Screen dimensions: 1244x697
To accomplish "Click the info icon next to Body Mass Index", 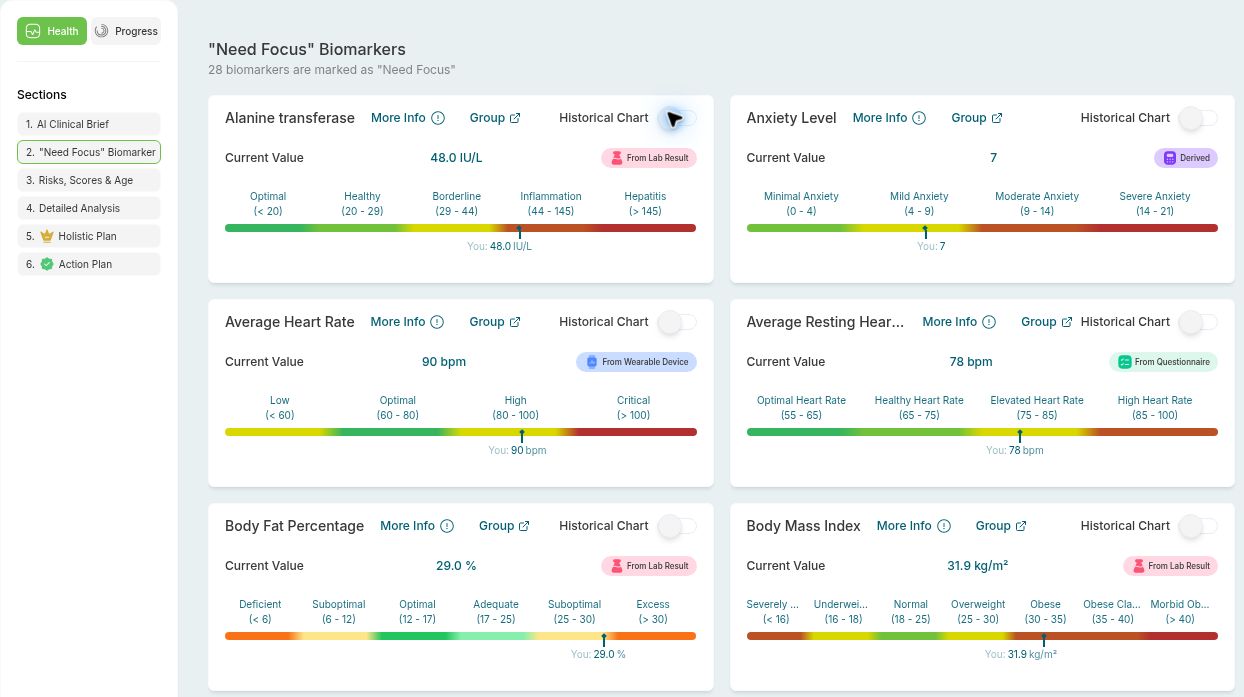I will point(943,526).
